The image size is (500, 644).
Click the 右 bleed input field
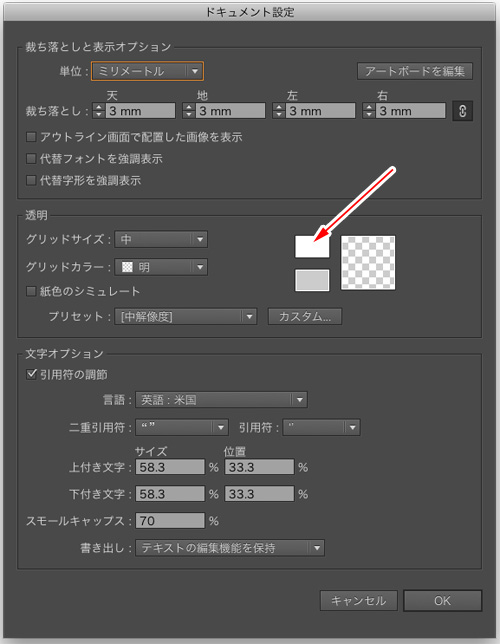410,111
